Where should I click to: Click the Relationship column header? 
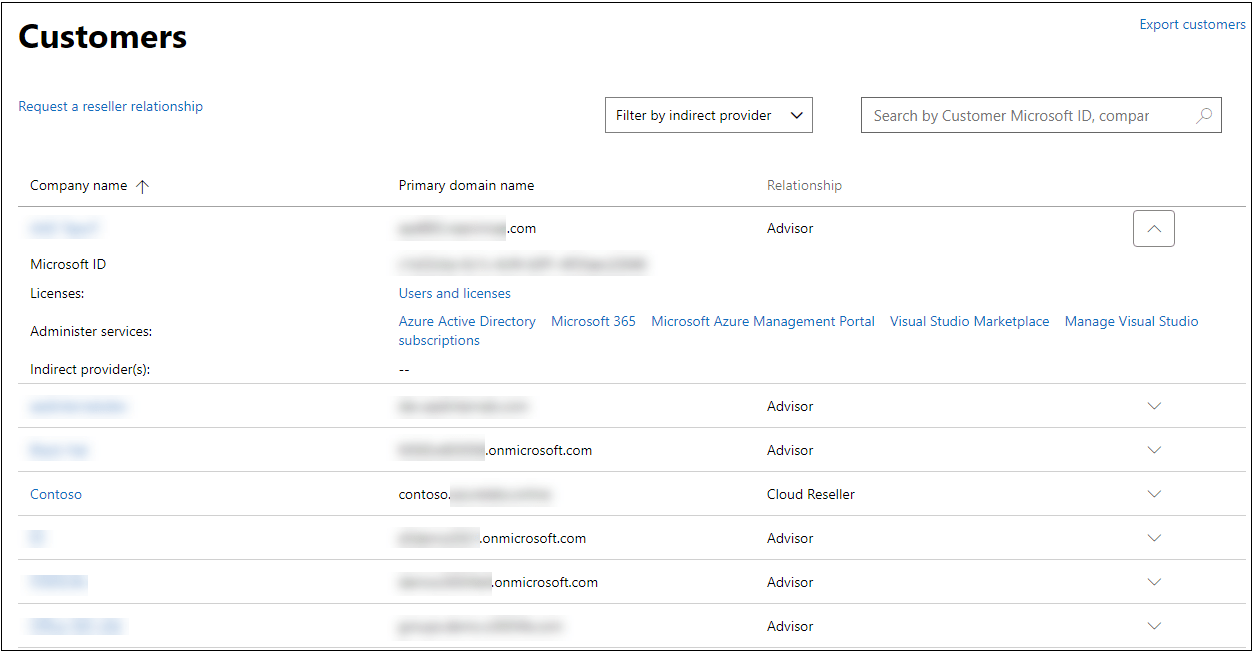click(804, 185)
